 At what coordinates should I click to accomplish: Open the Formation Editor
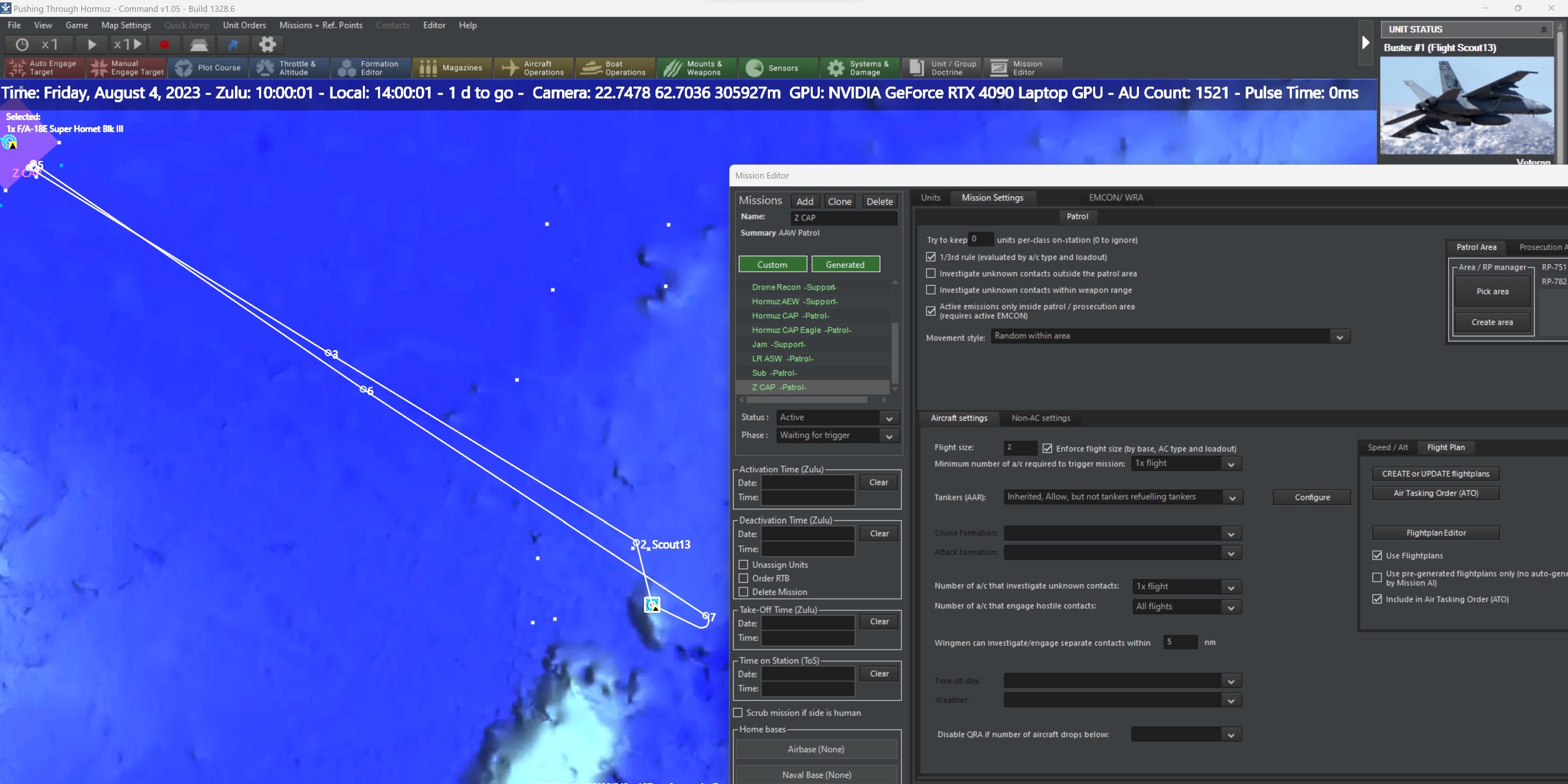[x=371, y=67]
